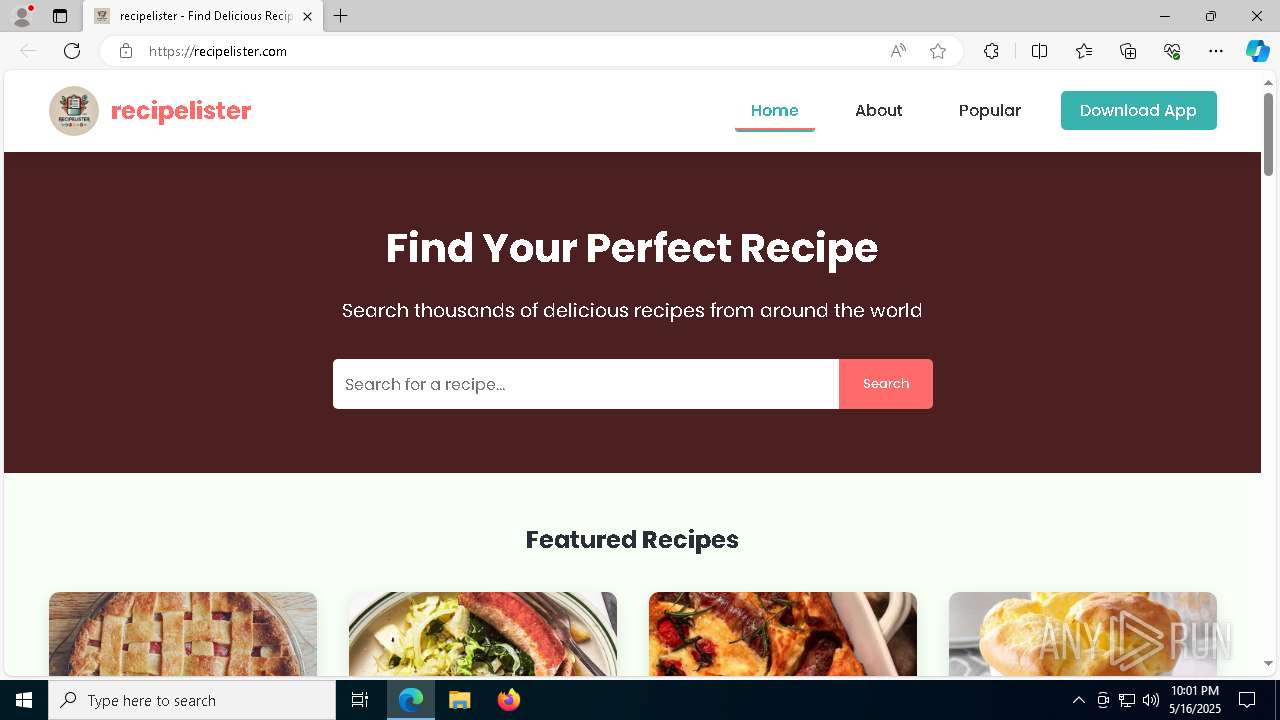Open the Copilot sidebar icon
The height and width of the screenshot is (720, 1280).
pos(1257,51)
